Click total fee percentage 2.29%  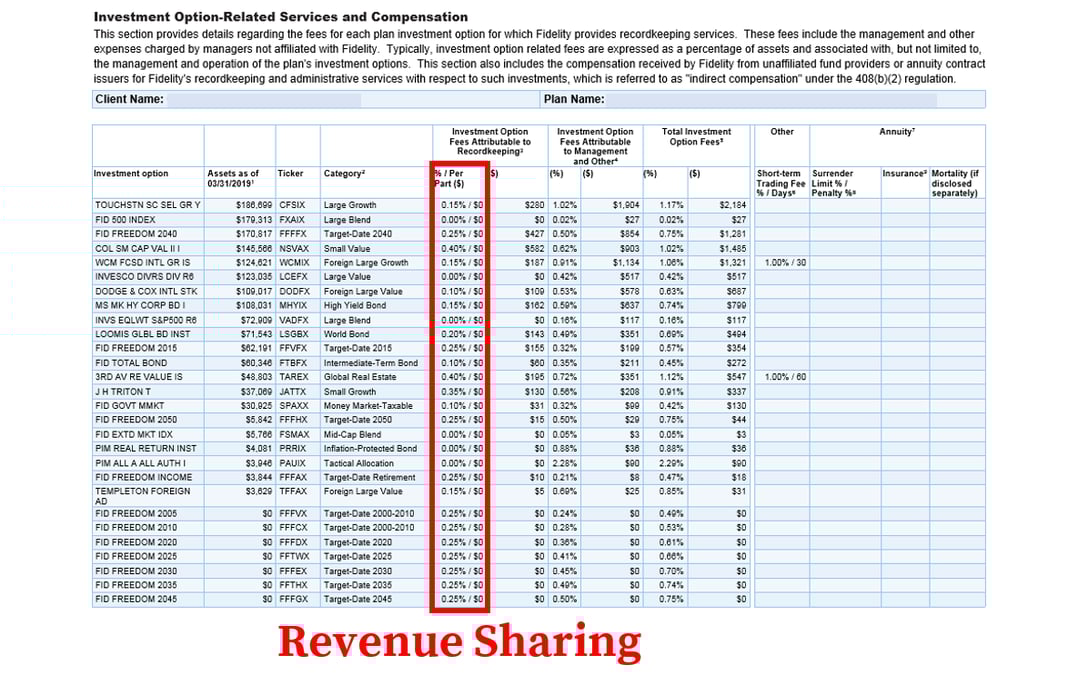671,463
